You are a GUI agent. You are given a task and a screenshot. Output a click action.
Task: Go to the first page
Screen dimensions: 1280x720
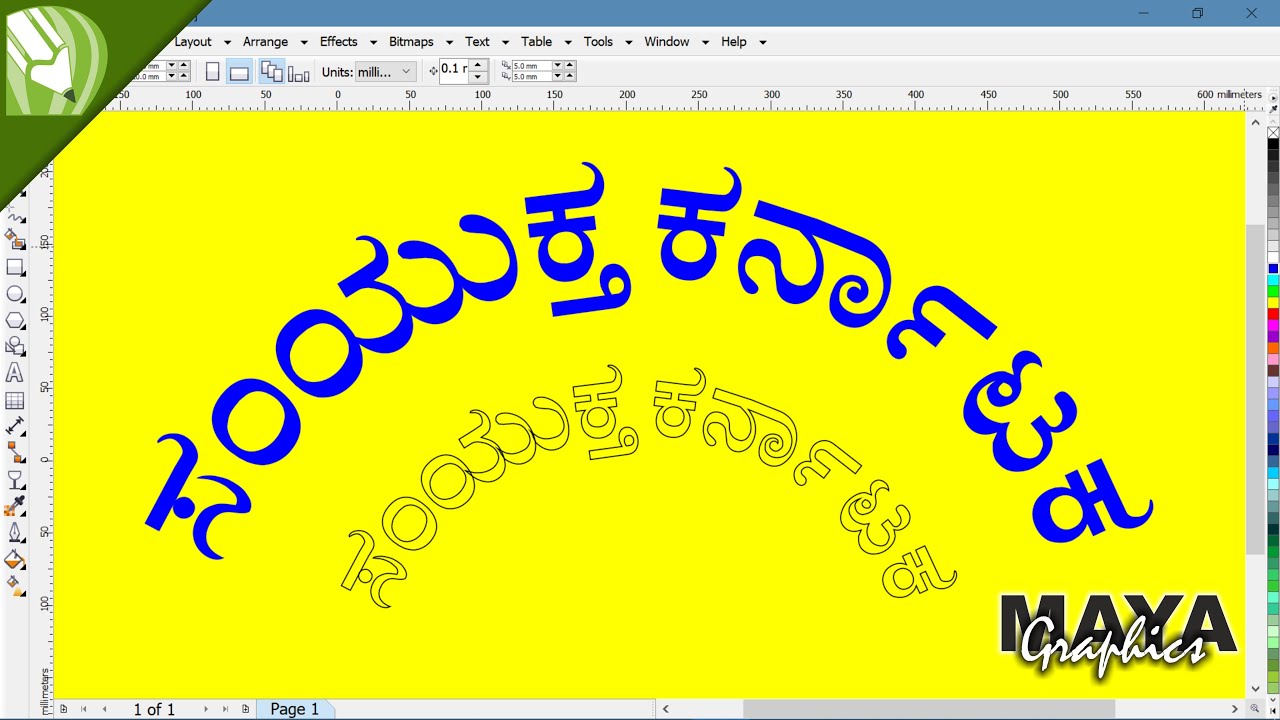(83, 709)
